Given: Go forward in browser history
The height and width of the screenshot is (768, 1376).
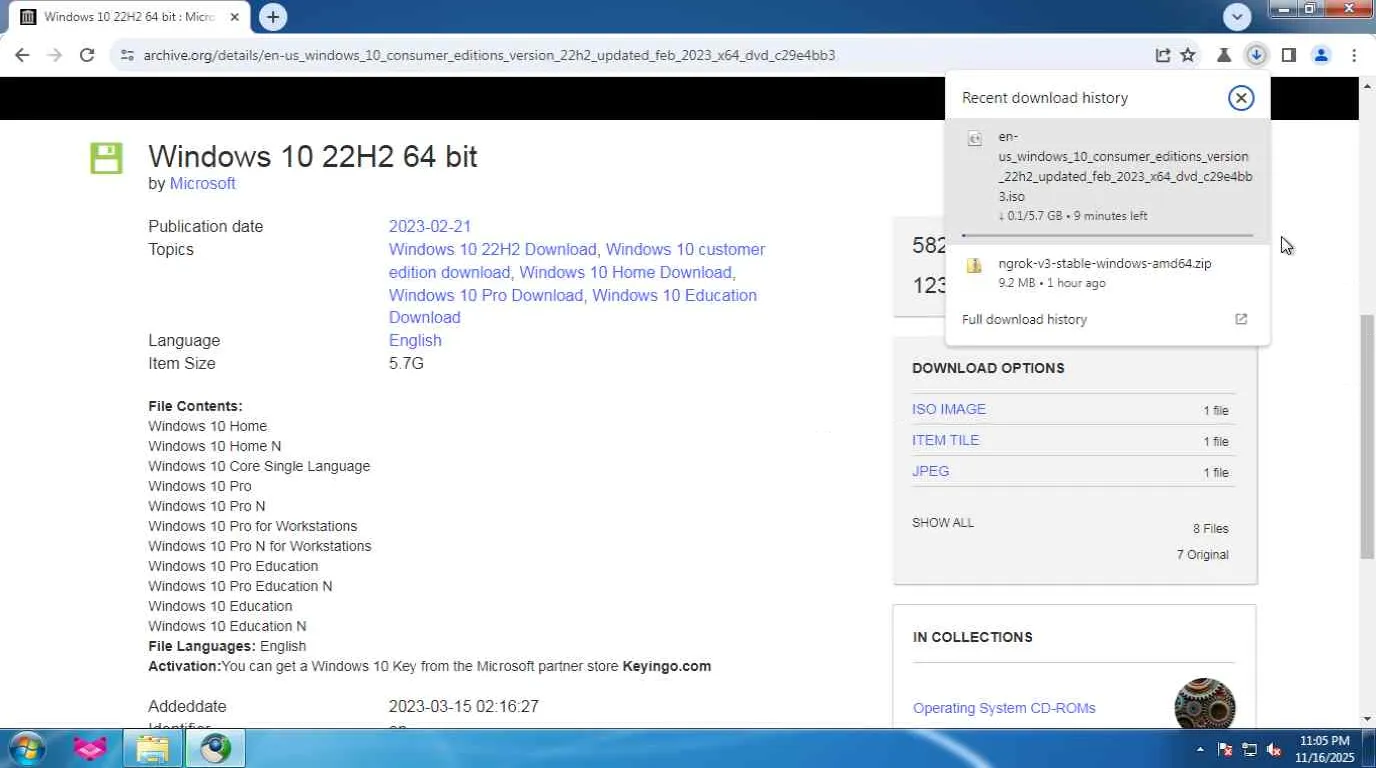Looking at the screenshot, I should pyautogui.click(x=55, y=56).
